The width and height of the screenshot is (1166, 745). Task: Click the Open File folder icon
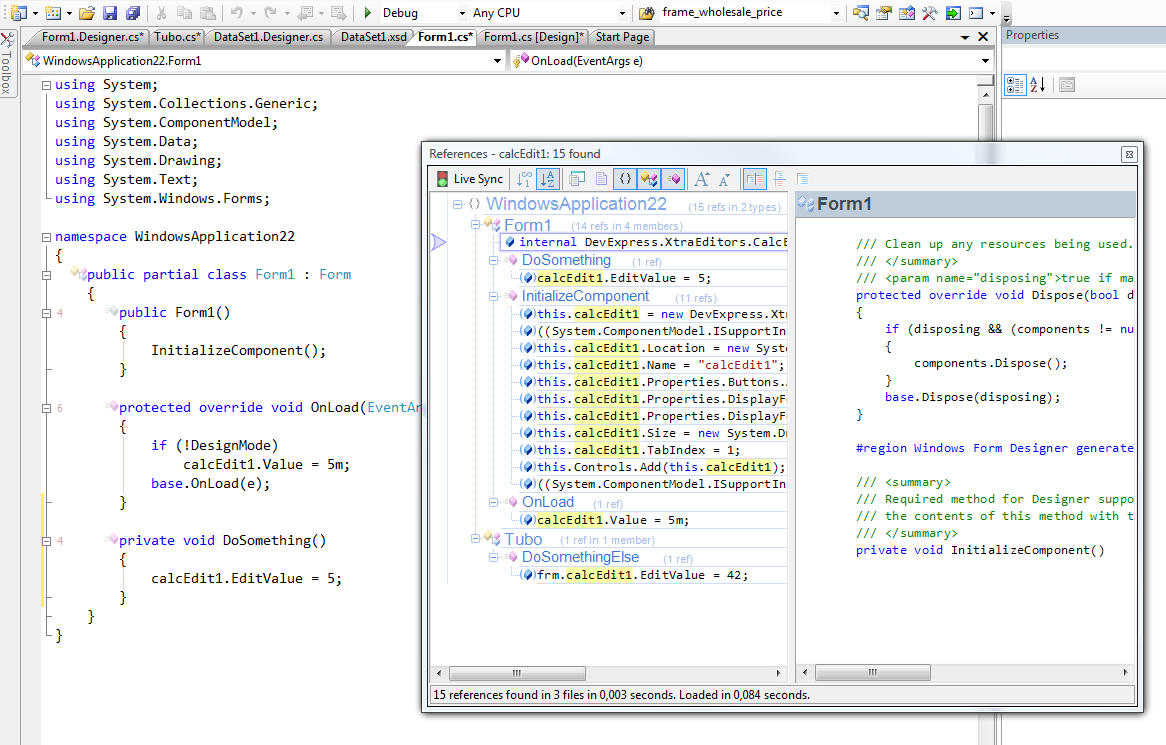(87, 13)
